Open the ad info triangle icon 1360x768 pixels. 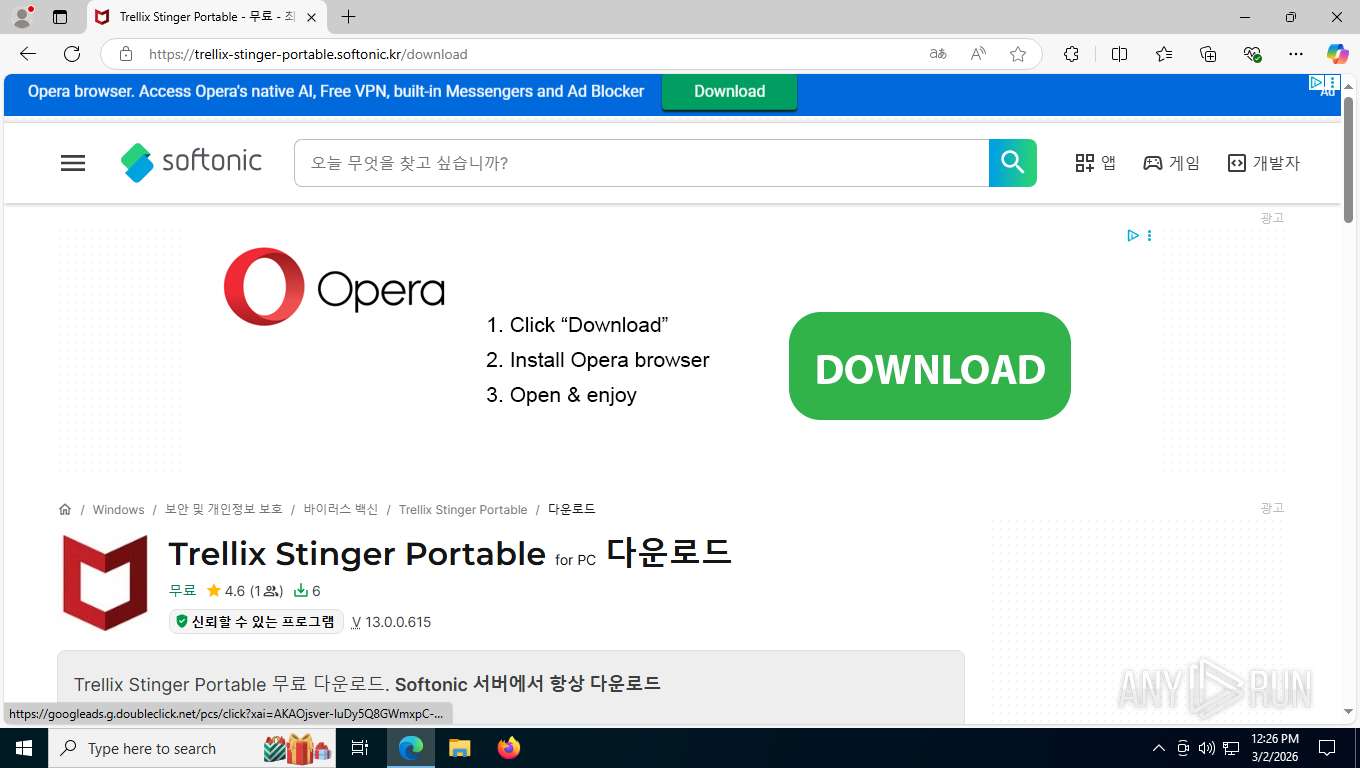pyautogui.click(x=1133, y=236)
